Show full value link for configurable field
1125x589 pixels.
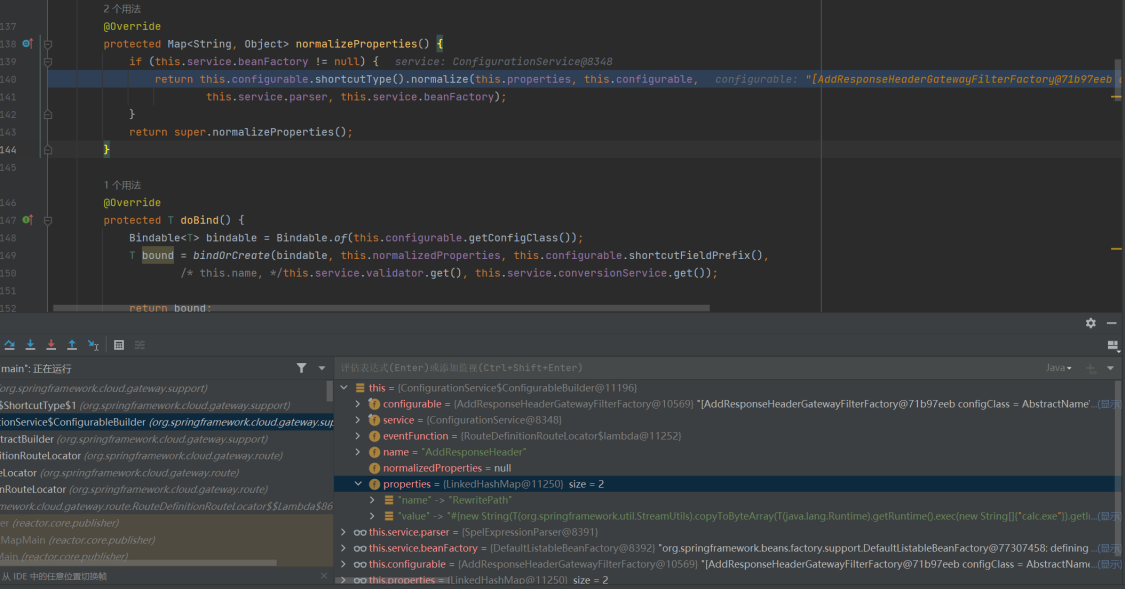click(x=1108, y=404)
